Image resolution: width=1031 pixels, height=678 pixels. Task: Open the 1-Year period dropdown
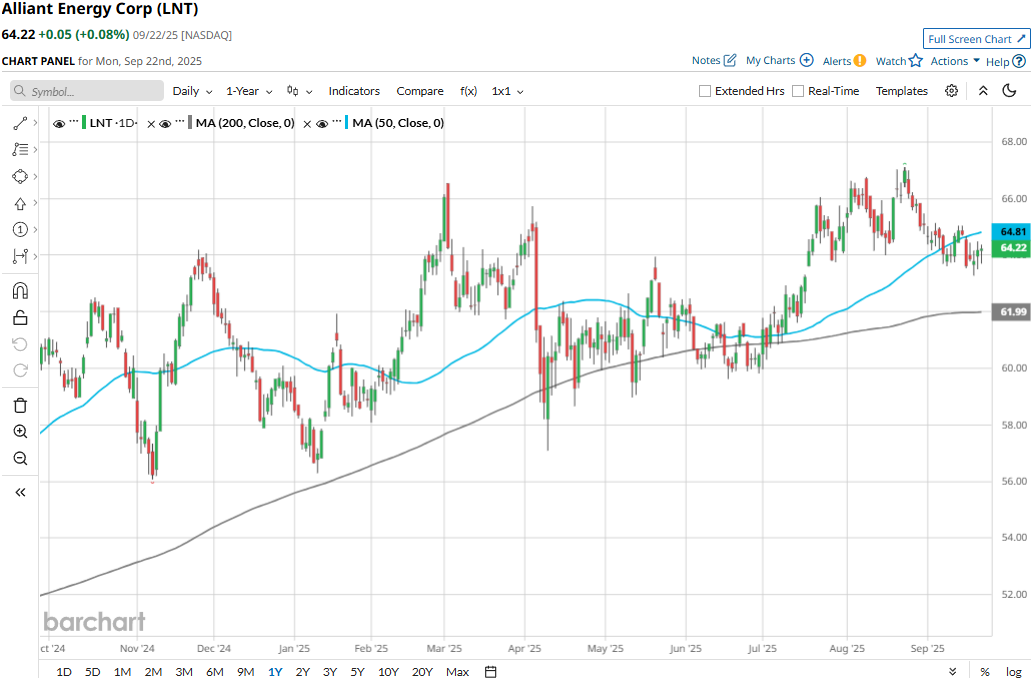[249, 91]
